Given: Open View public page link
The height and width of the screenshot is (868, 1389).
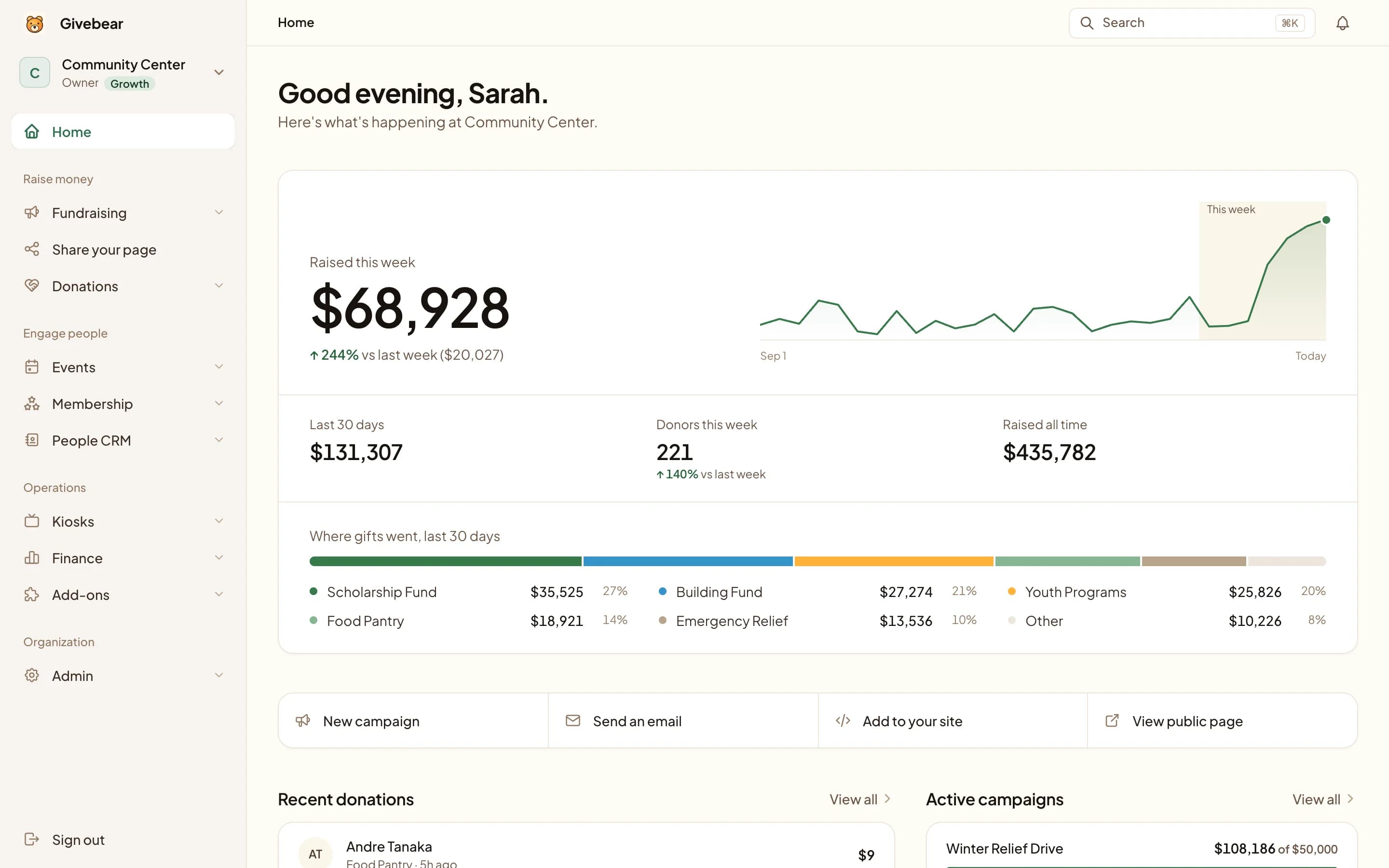Looking at the screenshot, I should 1223,720.
